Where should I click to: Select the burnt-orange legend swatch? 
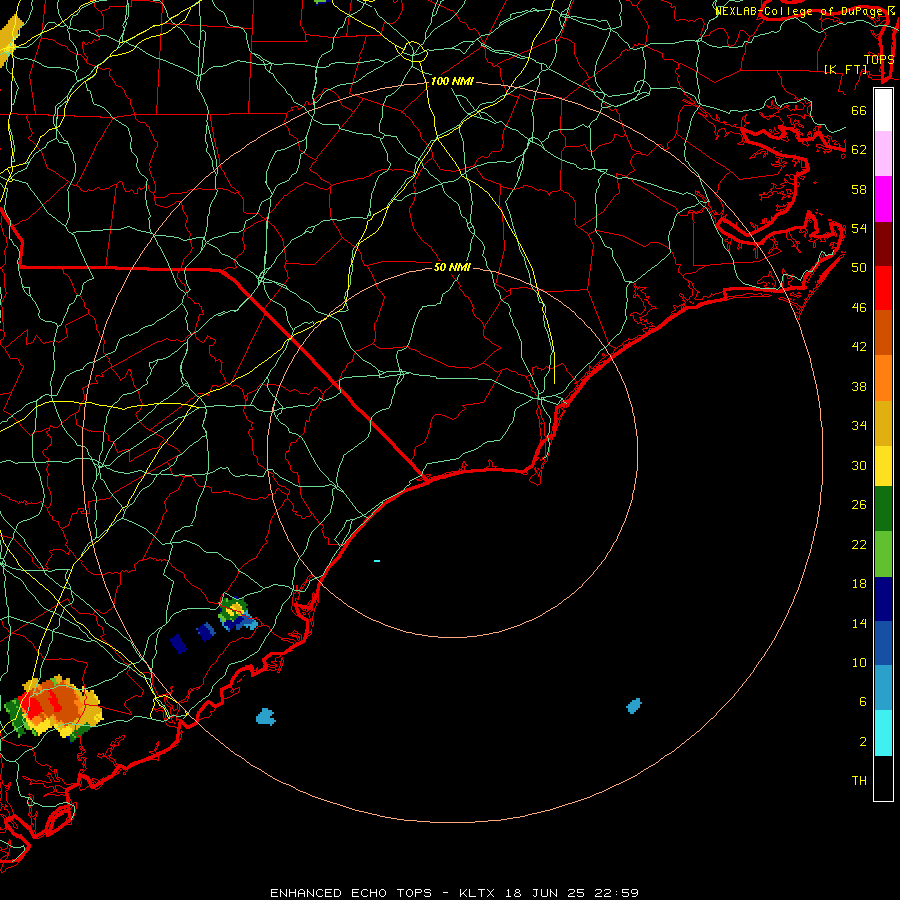(883, 332)
